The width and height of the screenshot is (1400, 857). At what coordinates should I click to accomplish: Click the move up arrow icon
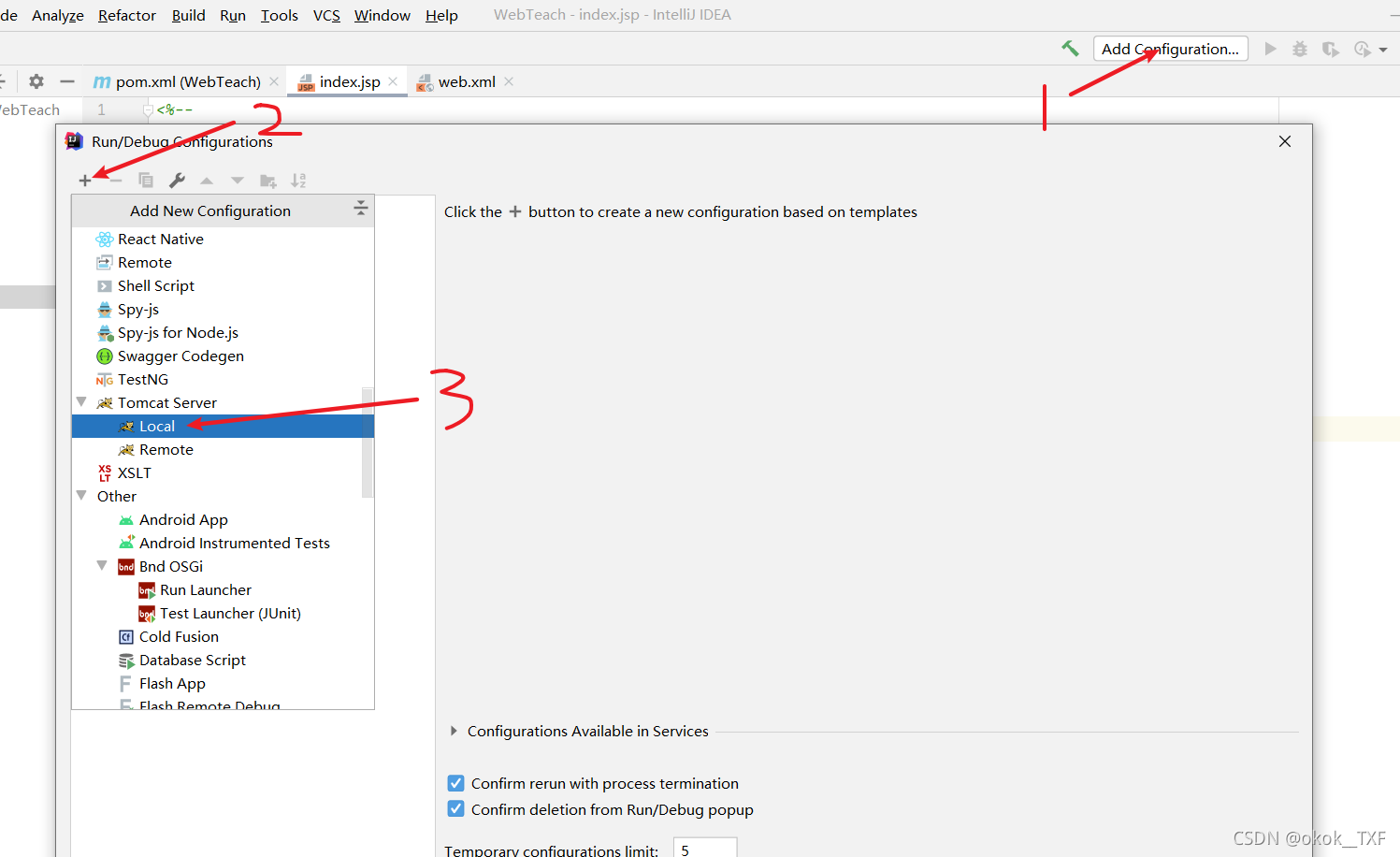coord(207,181)
